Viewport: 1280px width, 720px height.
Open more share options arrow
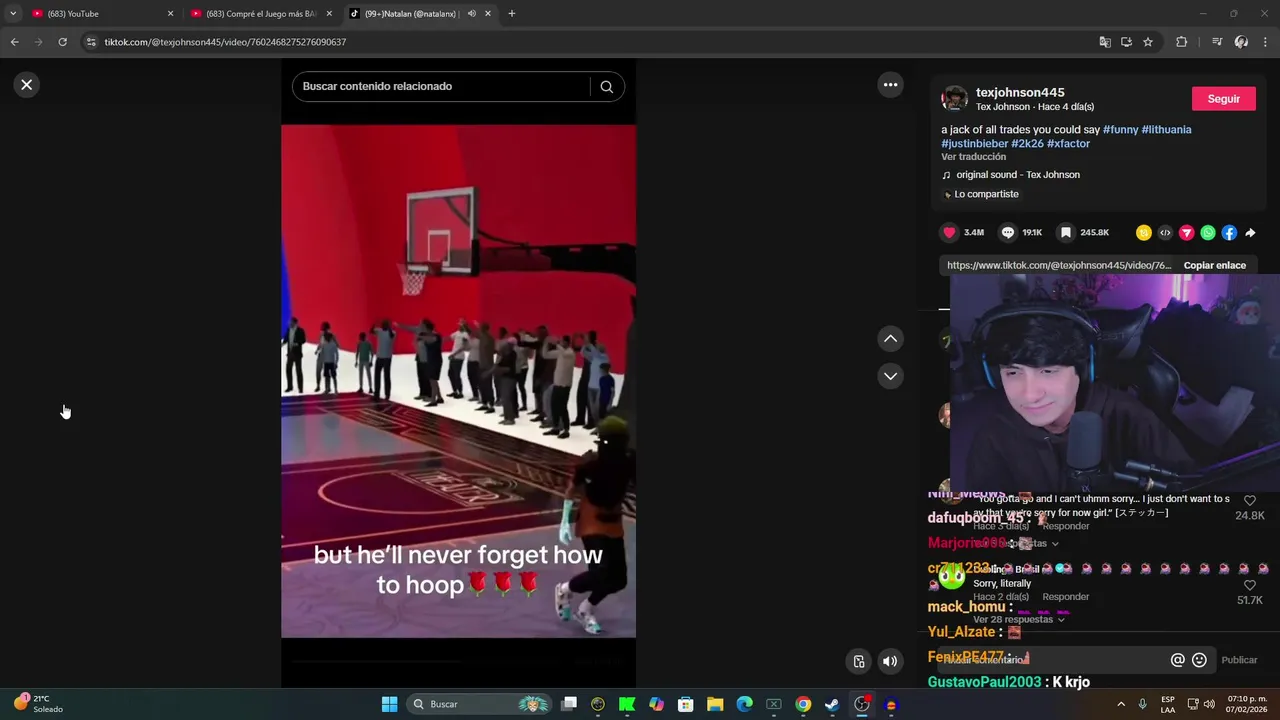coord(1250,233)
